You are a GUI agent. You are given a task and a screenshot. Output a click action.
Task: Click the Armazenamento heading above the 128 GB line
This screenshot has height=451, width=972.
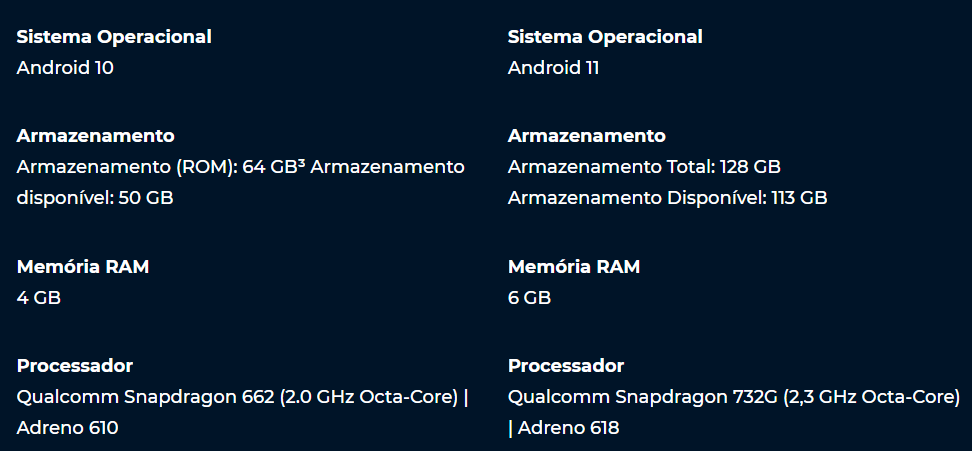(587, 136)
